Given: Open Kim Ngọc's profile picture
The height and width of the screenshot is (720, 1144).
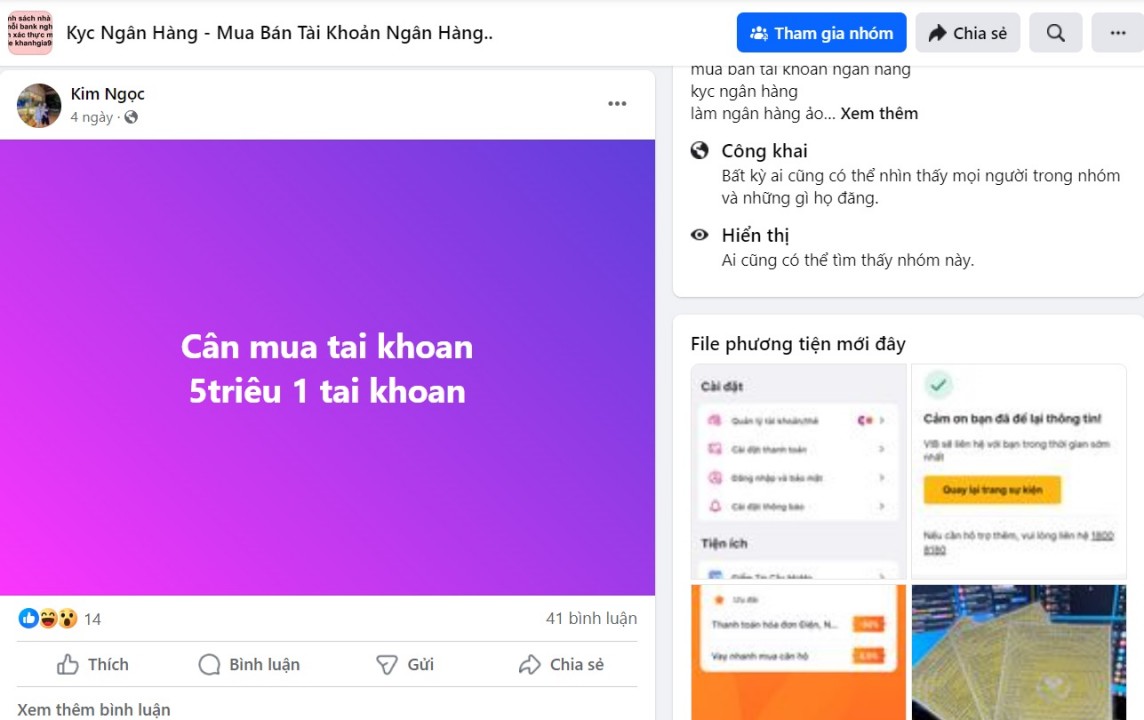Looking at the screenshot, I should coord(39,105).
